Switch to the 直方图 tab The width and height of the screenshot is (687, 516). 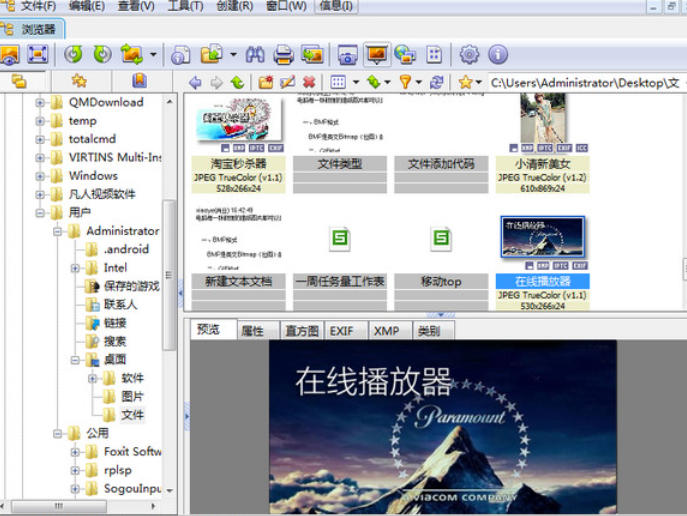tap(302, 331)
